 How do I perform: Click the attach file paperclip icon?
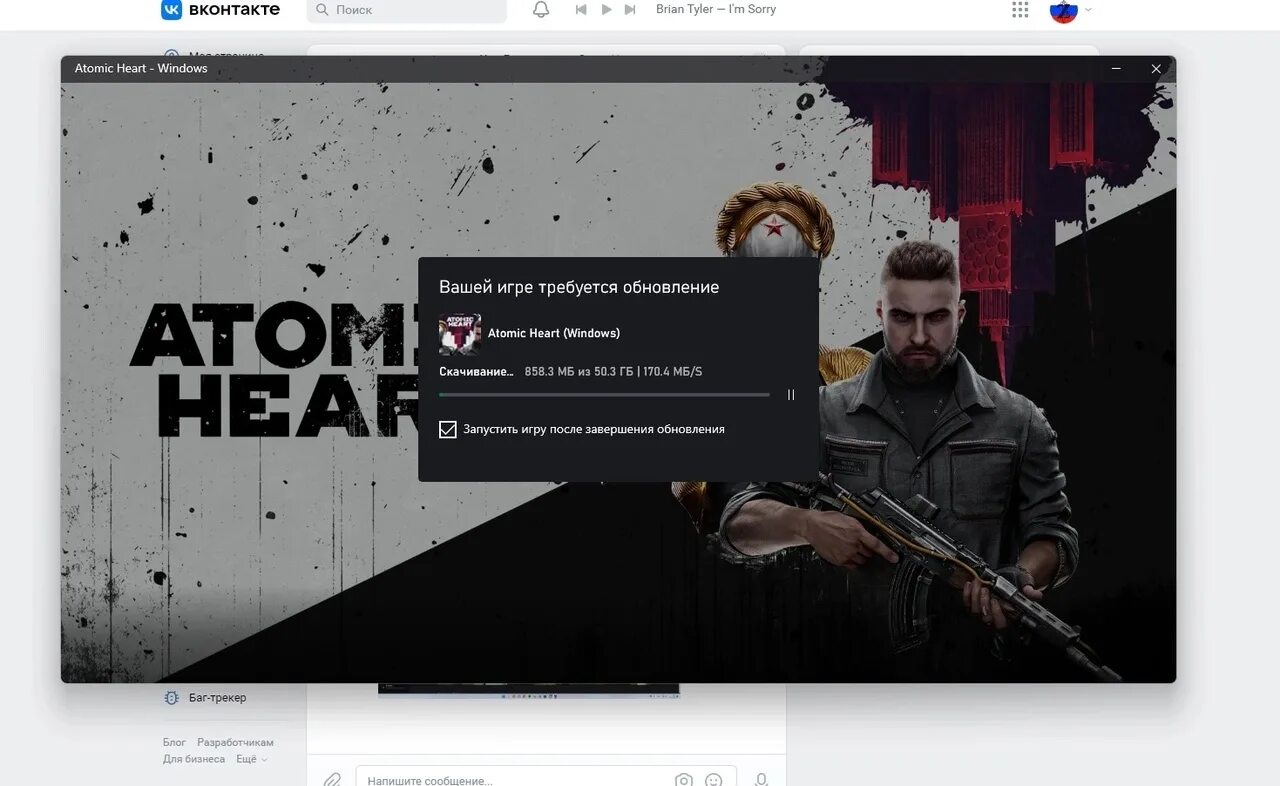pyautogui.click(x=333, y=779)
